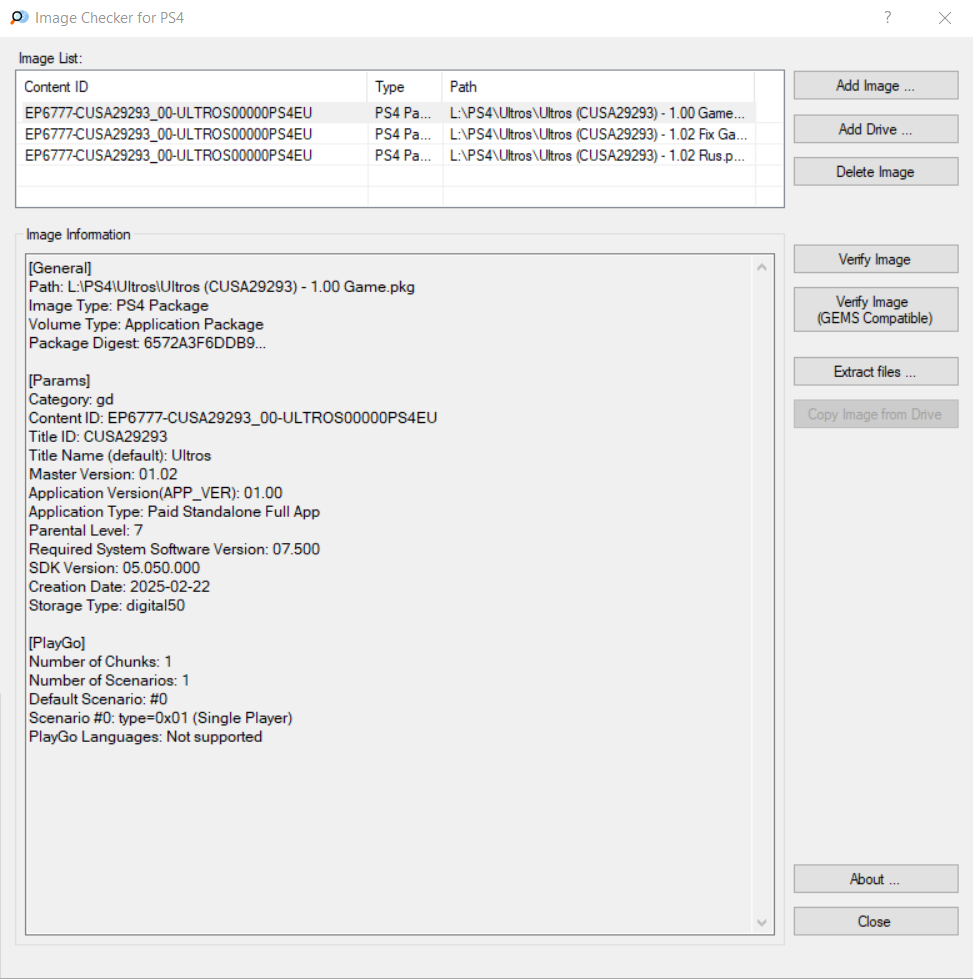The height and width of the screenshot is (979, 973).
Task: Open the Add Drive dialog
Action: tap(876, 129)
